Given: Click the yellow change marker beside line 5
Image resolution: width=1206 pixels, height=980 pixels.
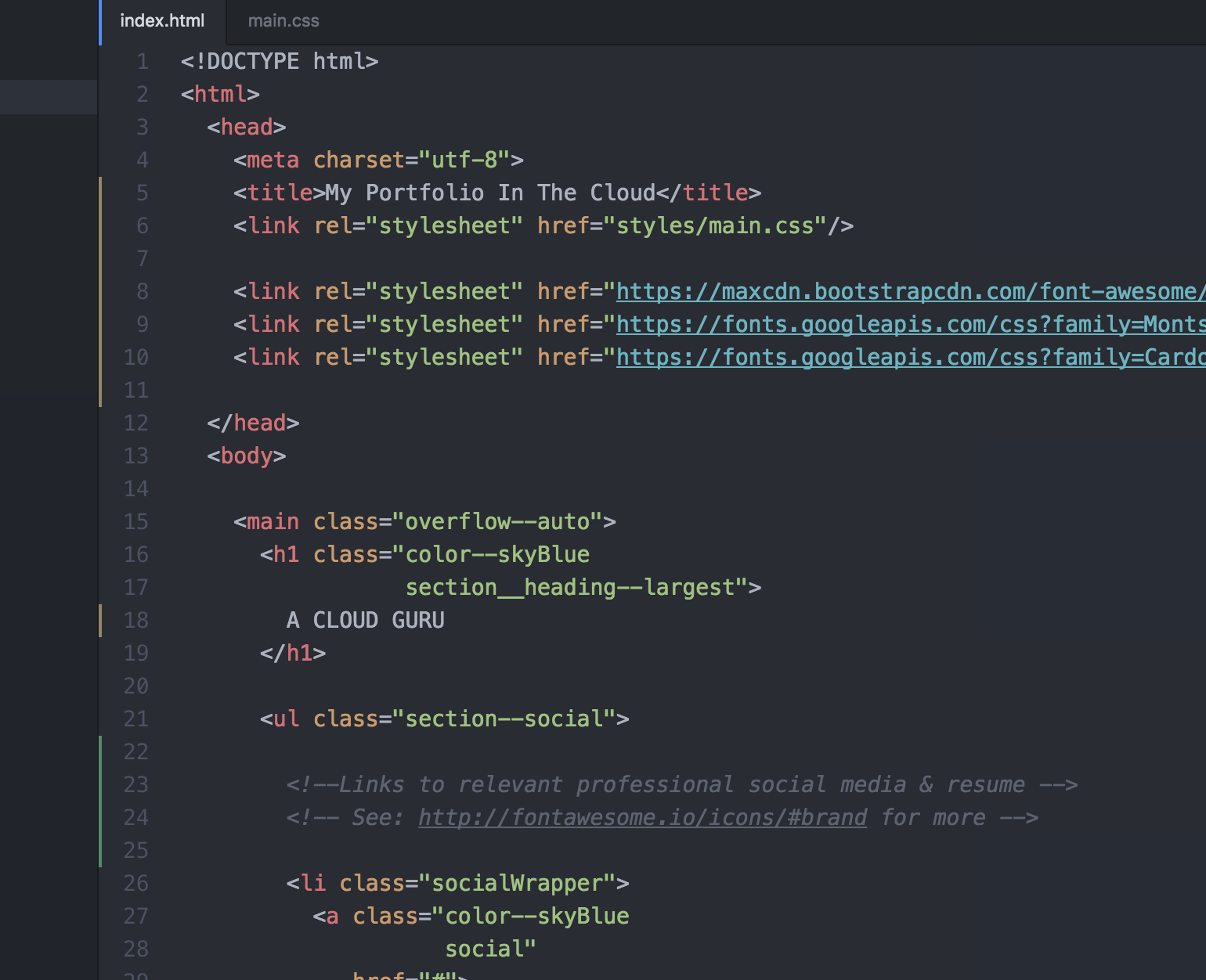Looking at the screenshot, I should tap(103, 193).
